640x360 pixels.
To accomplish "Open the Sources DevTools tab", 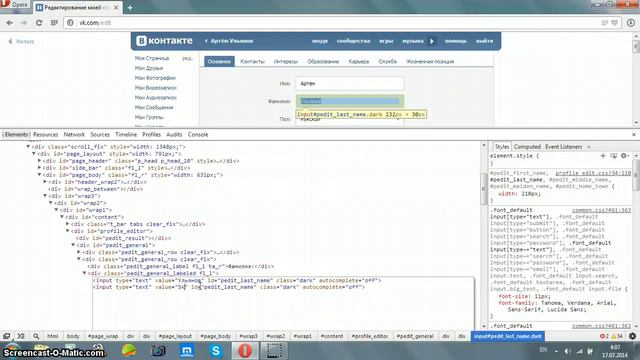I will click(x=100, y=134).
